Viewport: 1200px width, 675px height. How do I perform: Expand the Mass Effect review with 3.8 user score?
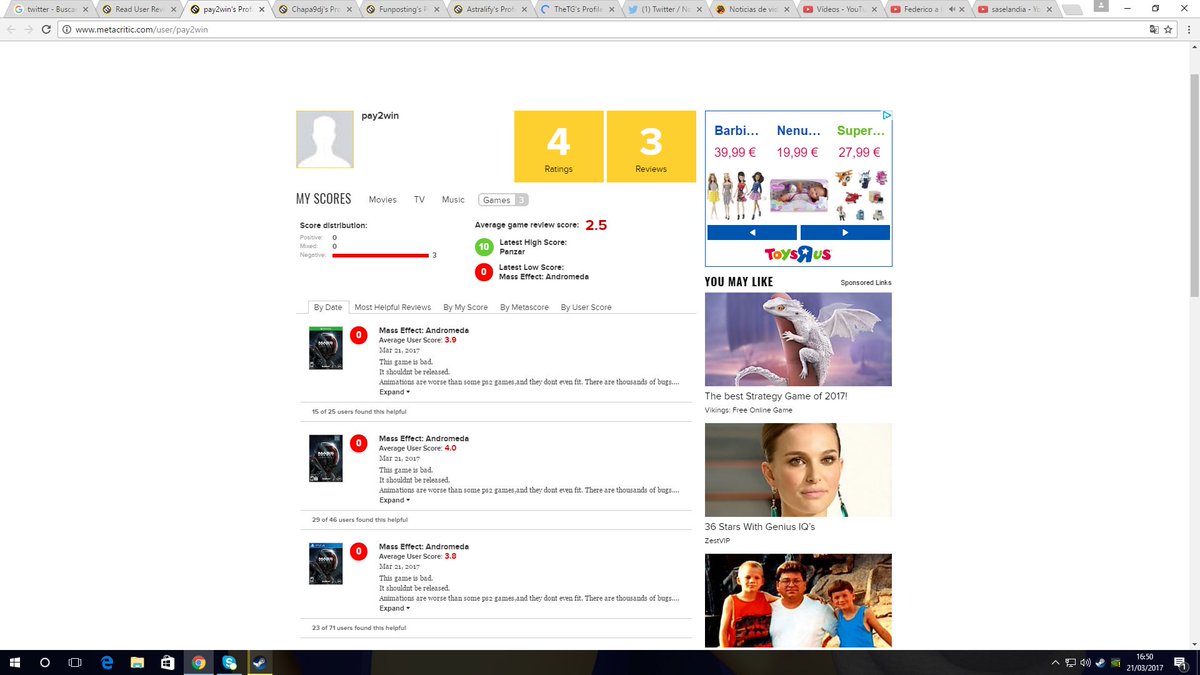click(394, 608)
